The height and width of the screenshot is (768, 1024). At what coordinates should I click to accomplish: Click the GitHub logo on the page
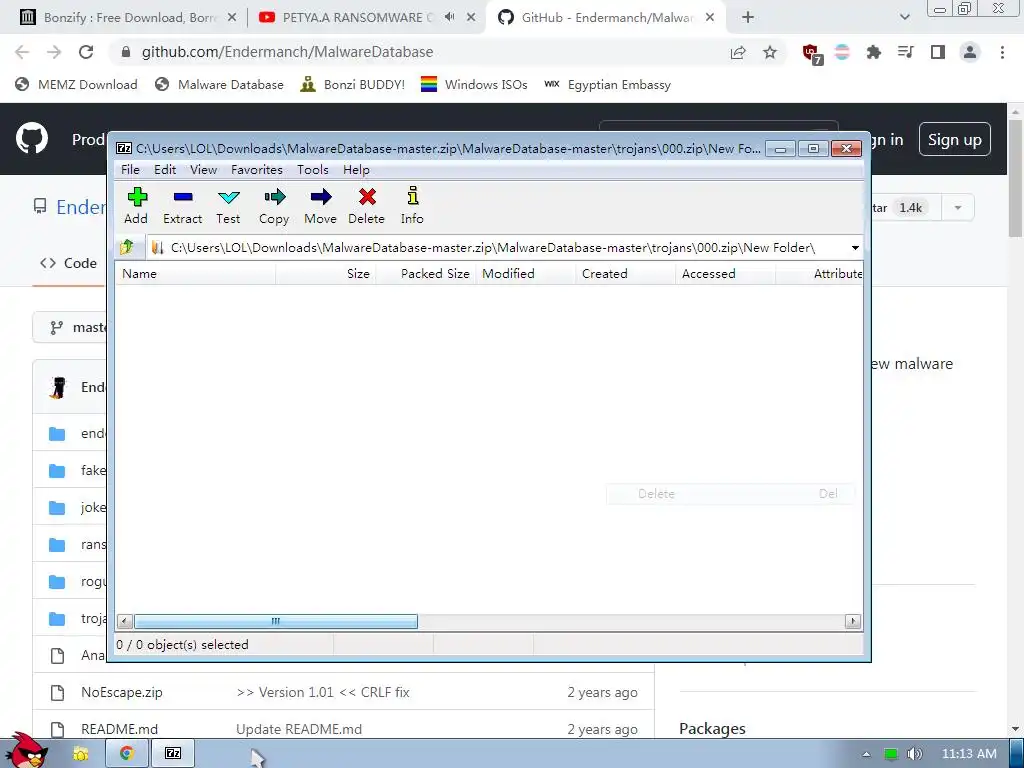[32, 138]
